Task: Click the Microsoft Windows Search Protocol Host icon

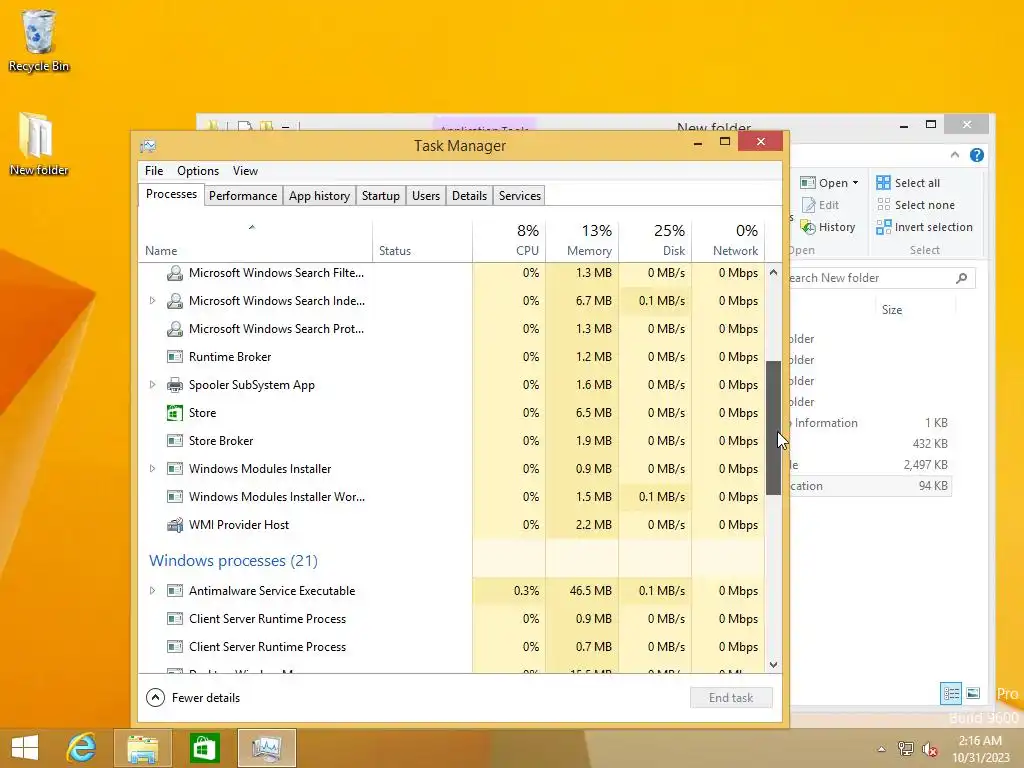Action: [174, 329]
